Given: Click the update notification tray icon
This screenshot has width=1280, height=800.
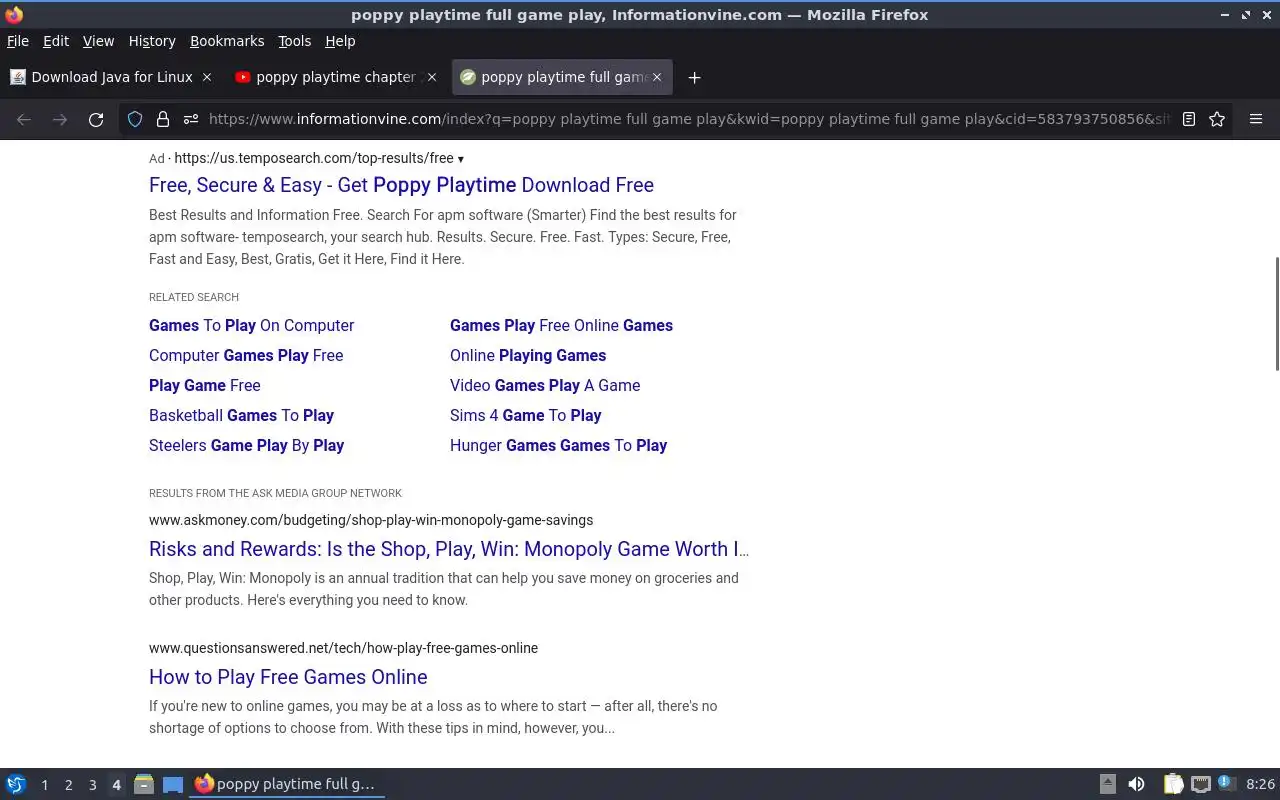Looking at the screenshot, I should (x=1227, y=784).
